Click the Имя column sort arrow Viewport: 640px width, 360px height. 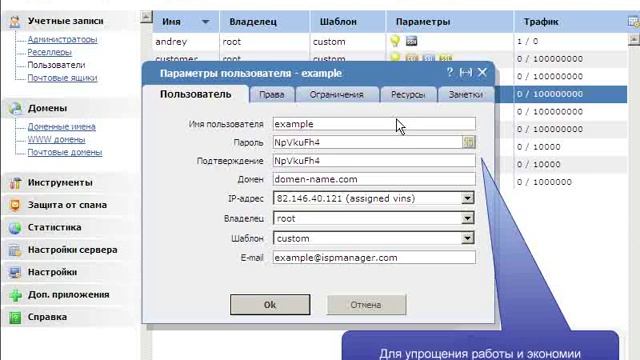pos(205,22)
